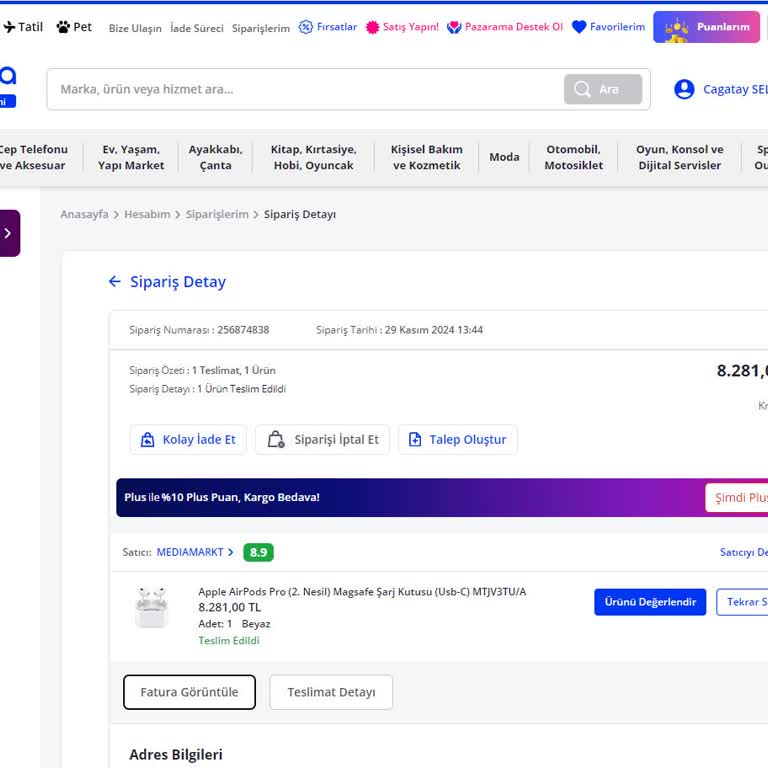
Task: Open Fatura Görüntüle invoice button
Action: (x=189, y=692)
